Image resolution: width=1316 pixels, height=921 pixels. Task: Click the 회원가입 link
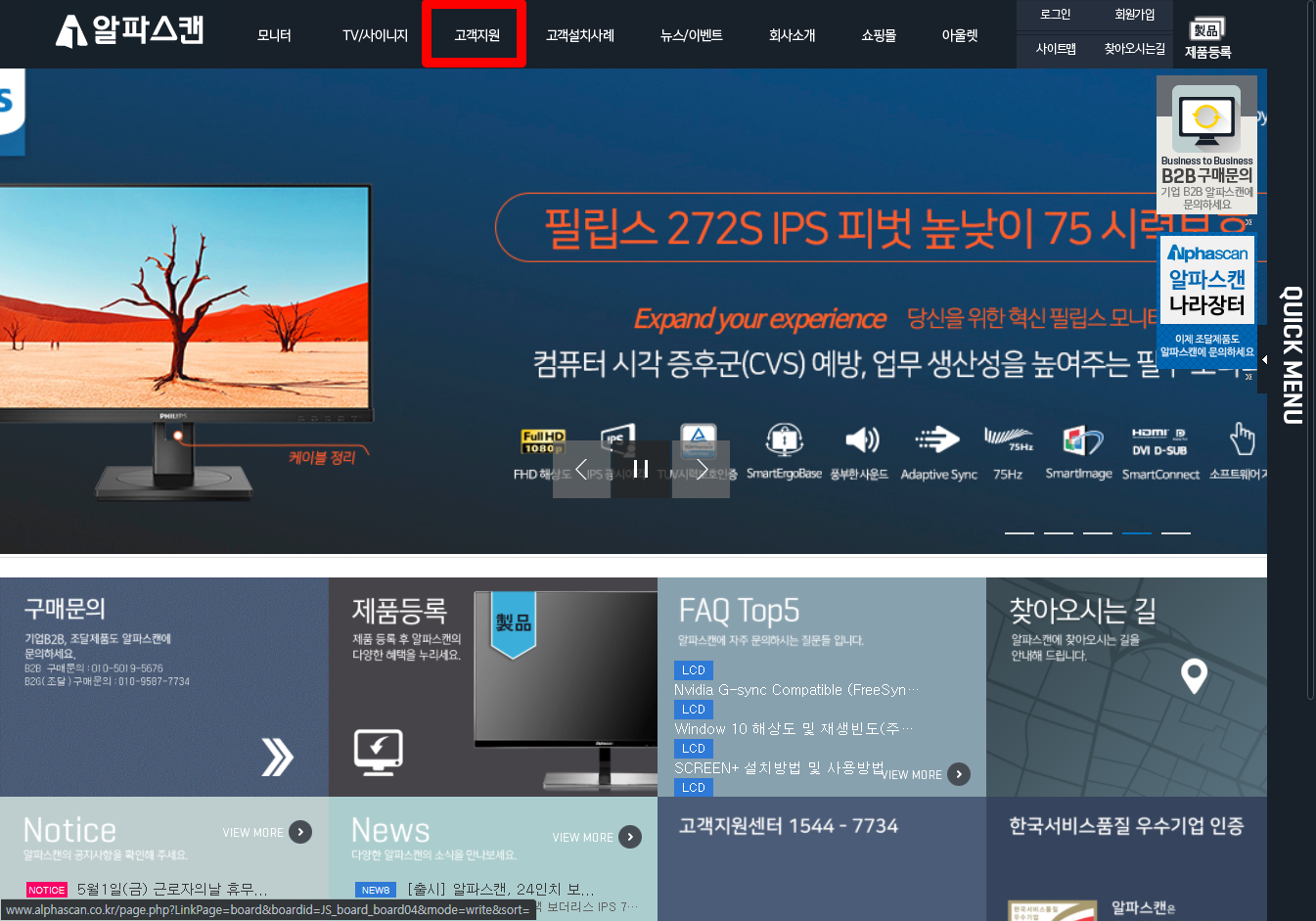1134,15
